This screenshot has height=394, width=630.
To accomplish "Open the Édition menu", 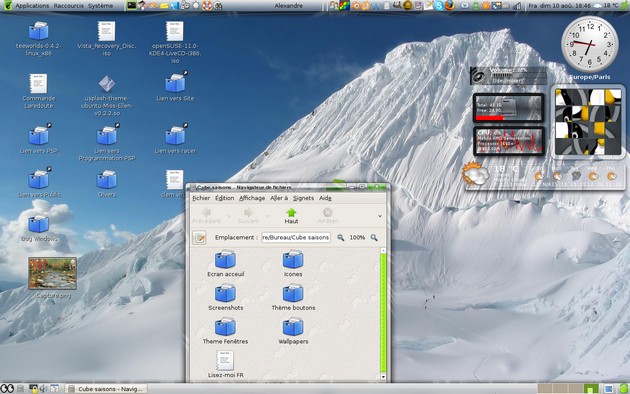I will 224,198.
